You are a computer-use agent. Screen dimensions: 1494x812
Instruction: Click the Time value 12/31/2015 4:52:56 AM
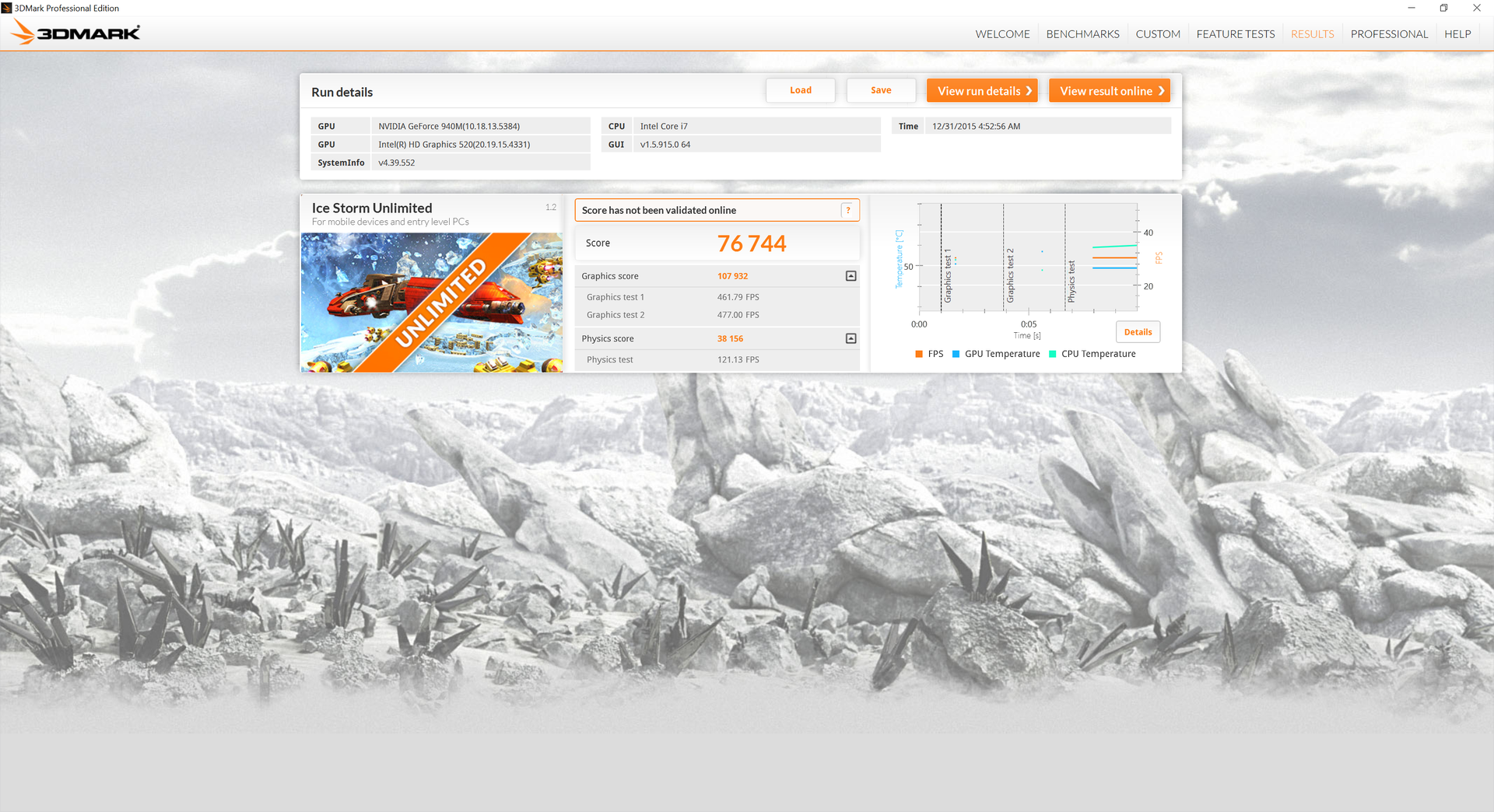[1048, 126]
